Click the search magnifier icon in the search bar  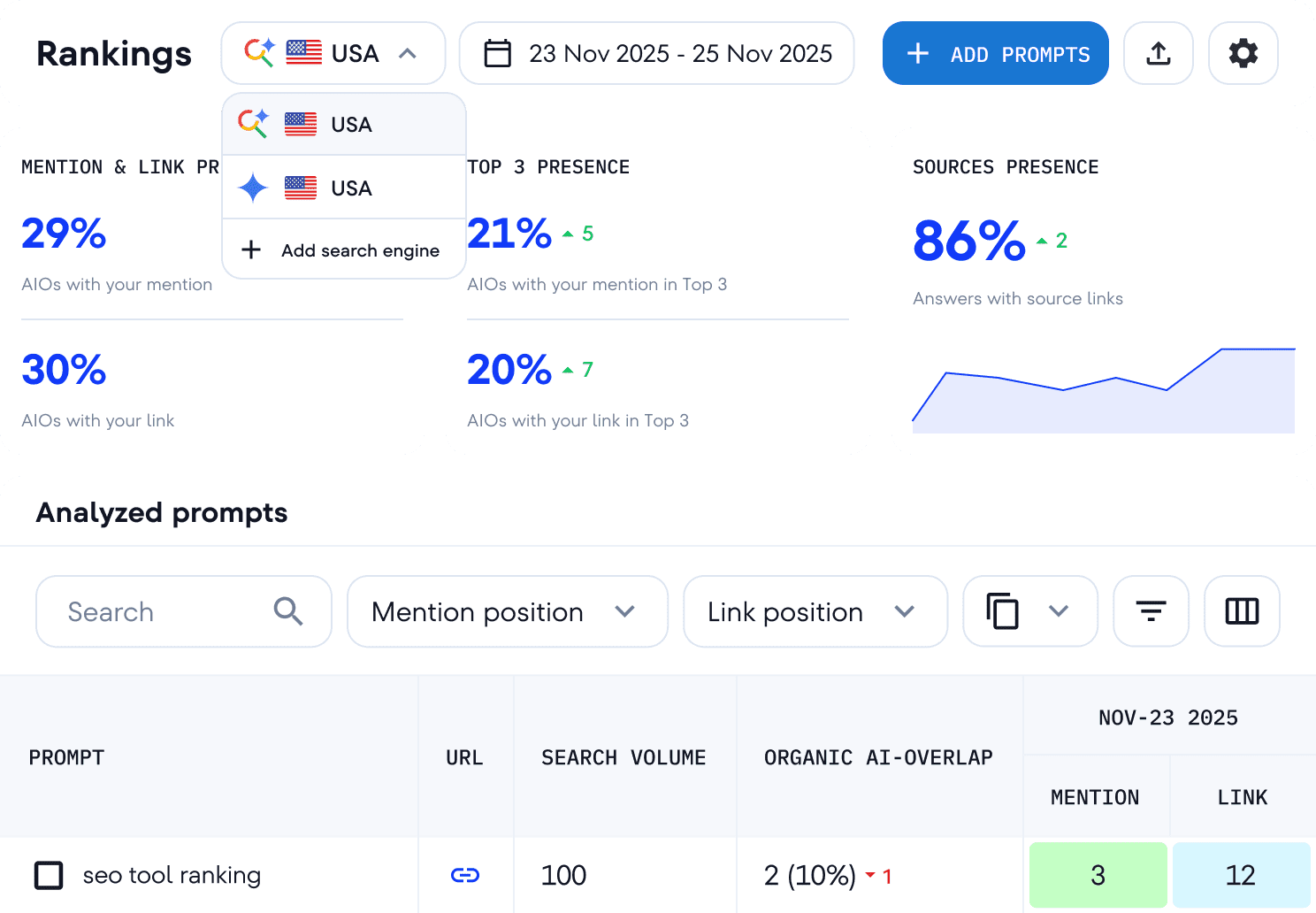coord(287,610)
